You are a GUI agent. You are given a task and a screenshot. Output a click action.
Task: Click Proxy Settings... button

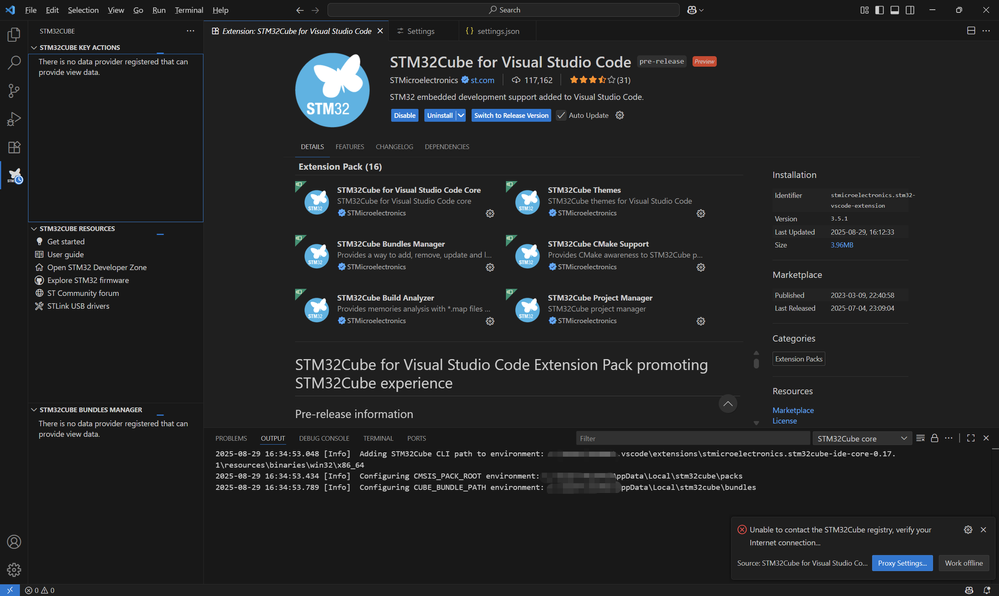[x=902, y=563]
